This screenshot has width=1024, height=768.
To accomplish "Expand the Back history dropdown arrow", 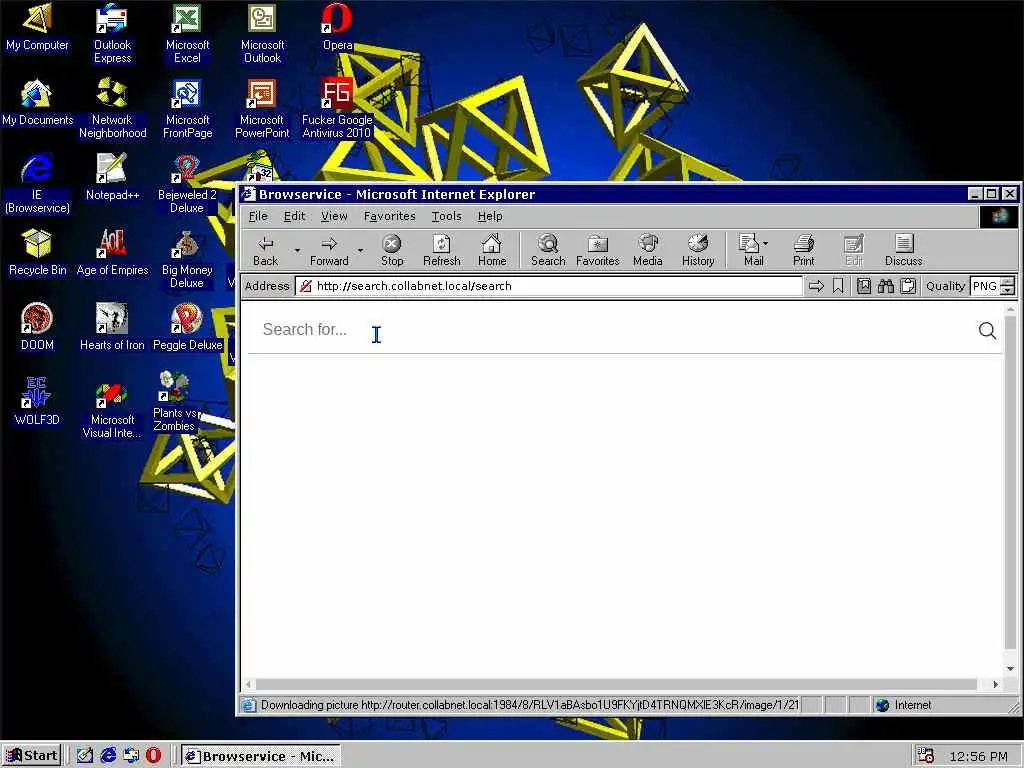I will point(297,250).
